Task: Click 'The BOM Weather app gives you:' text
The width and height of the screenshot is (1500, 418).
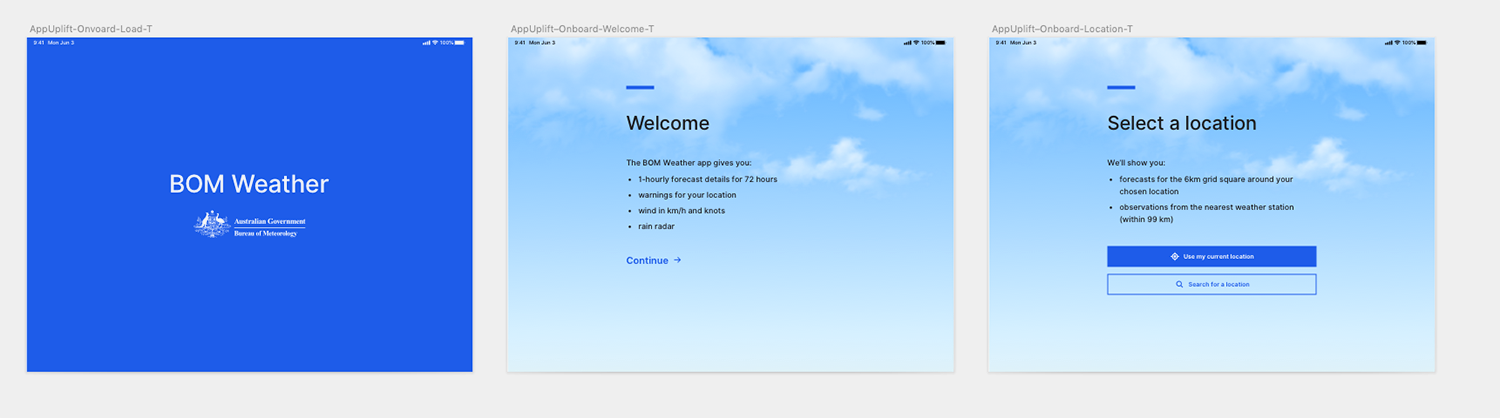Action: (688, 162)
